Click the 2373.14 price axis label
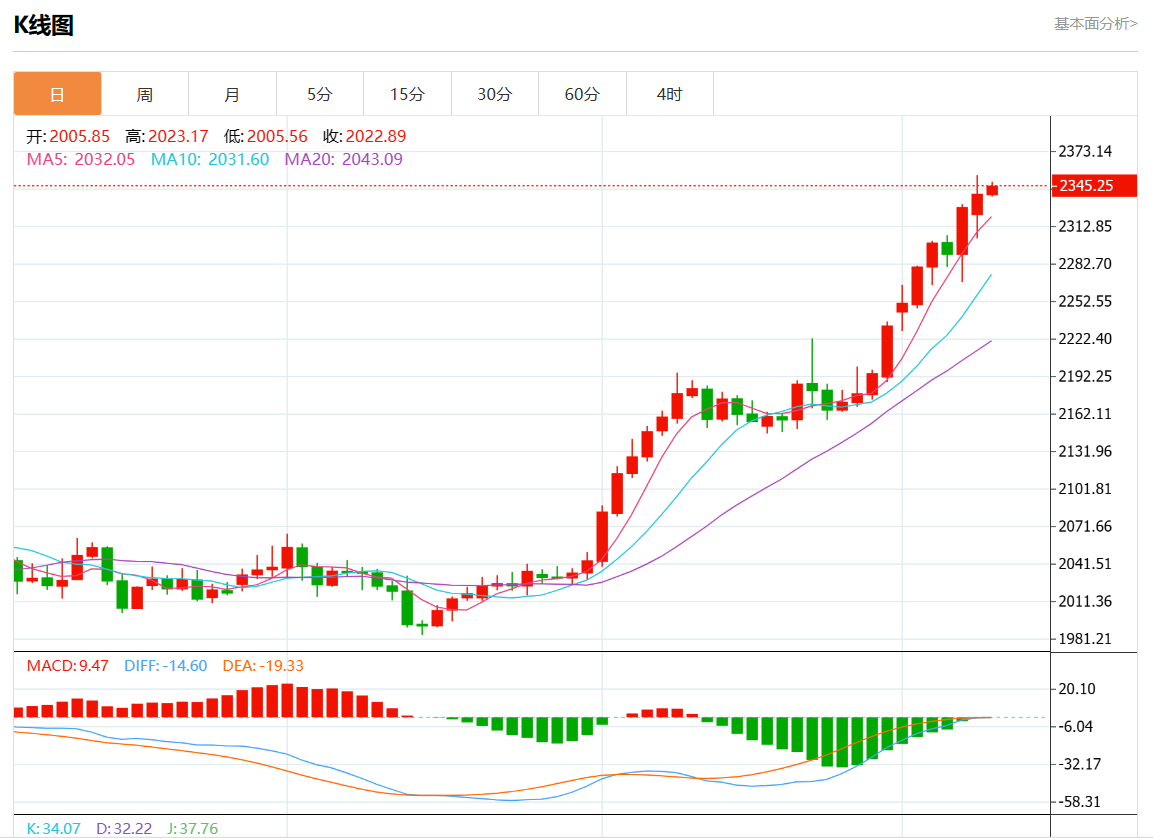 [1085, 151]
